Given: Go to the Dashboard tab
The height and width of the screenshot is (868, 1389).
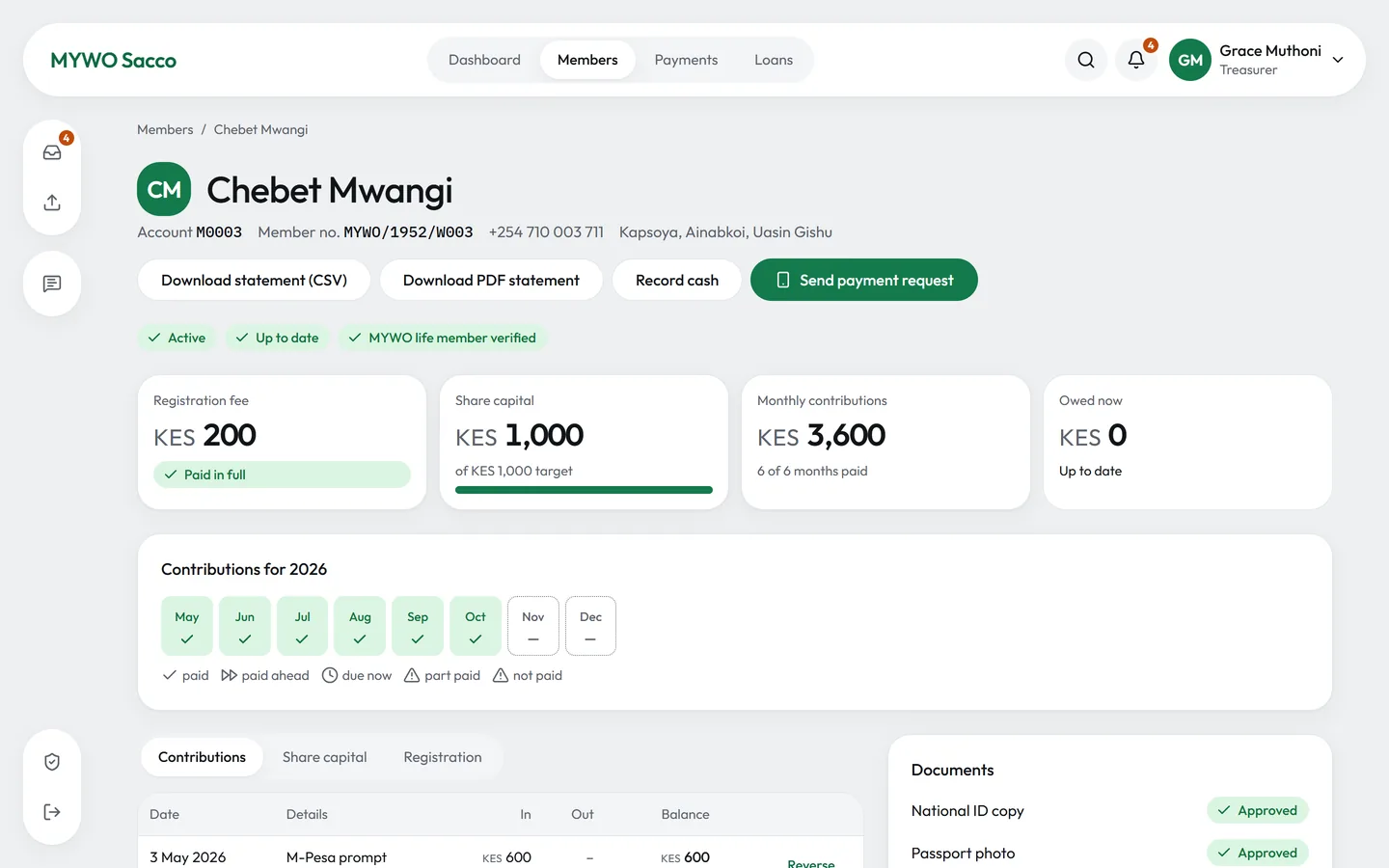Looking at the screenshot, I should click(x=484, y=60).
